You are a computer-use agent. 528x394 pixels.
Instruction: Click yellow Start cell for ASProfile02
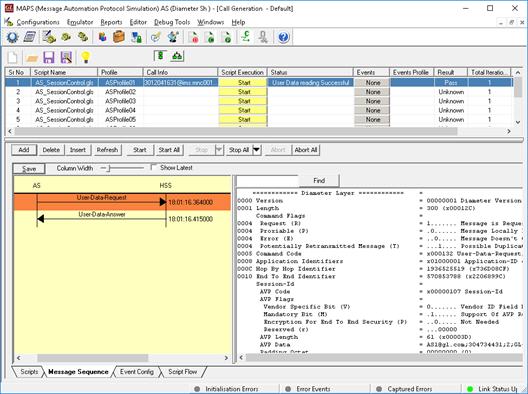(243, 92)
